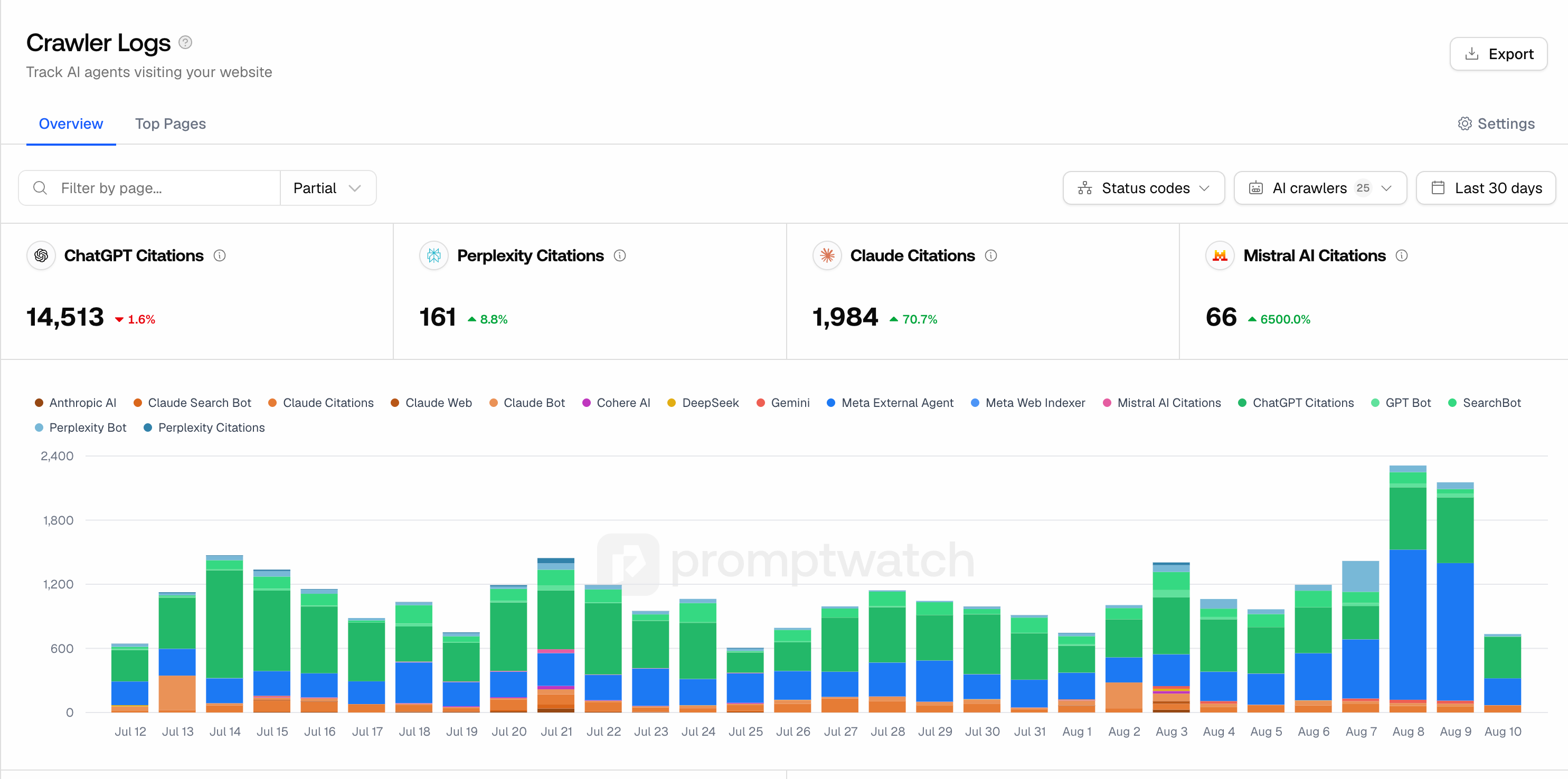This screenshot has height=779, width=1568.
Task: Toggle Perplexity Bot legend series
Action: point(80,428)
